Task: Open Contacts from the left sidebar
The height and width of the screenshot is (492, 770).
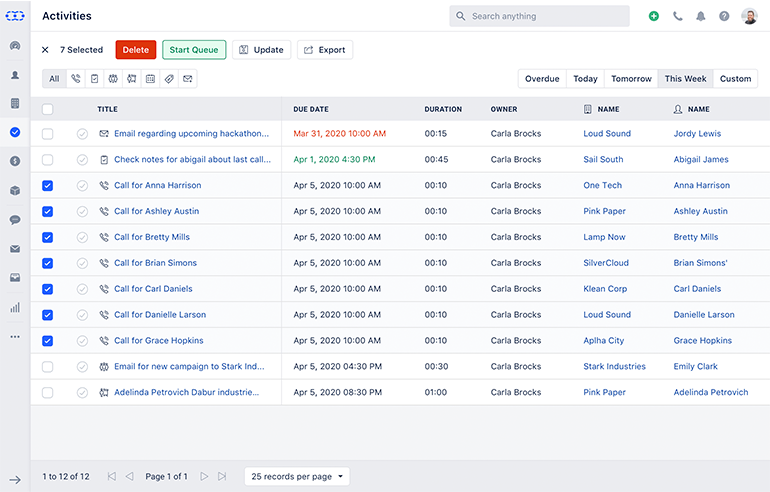Action: [x=15, y=75]
